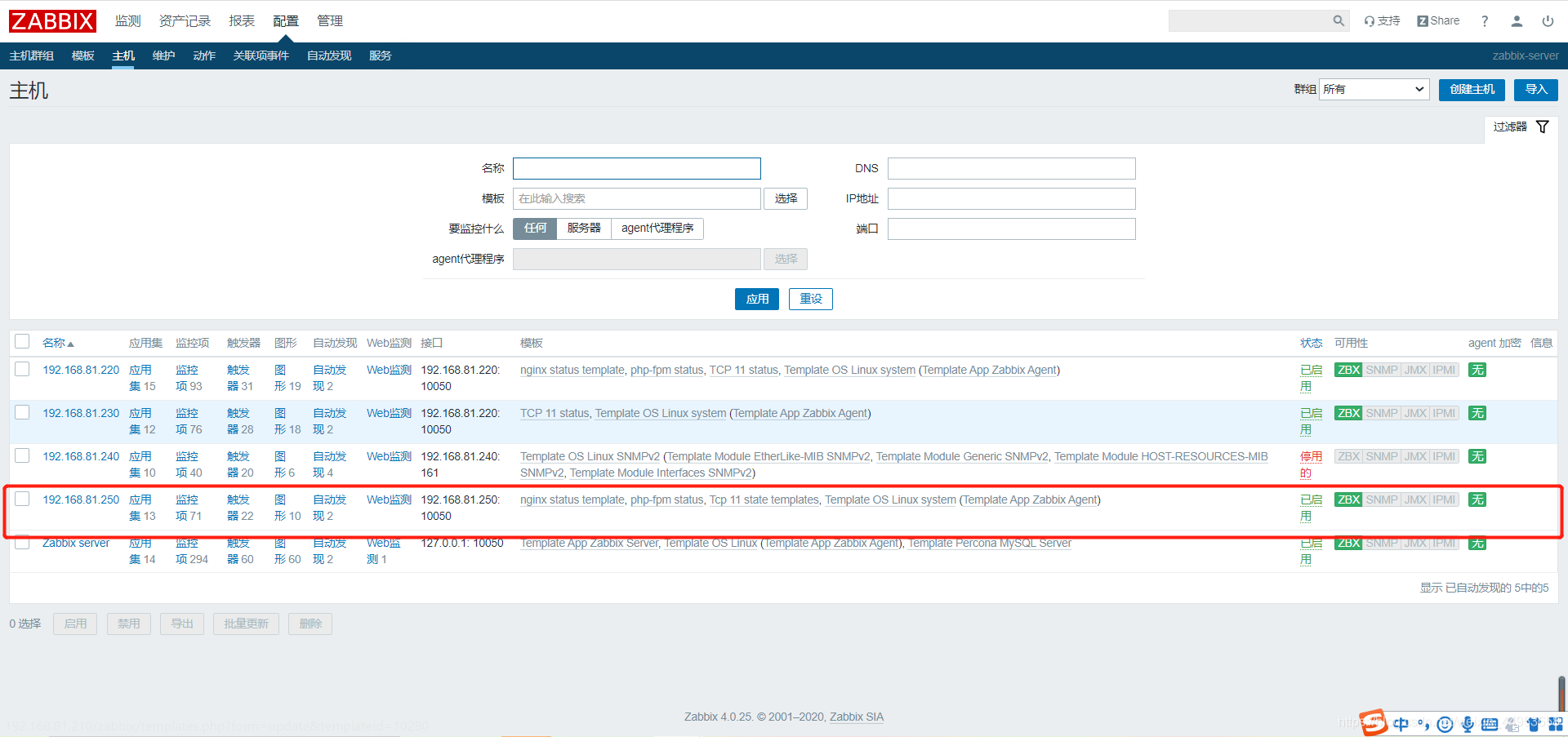Switch to 主机群组 submenu tab

[x=32, y=55]
